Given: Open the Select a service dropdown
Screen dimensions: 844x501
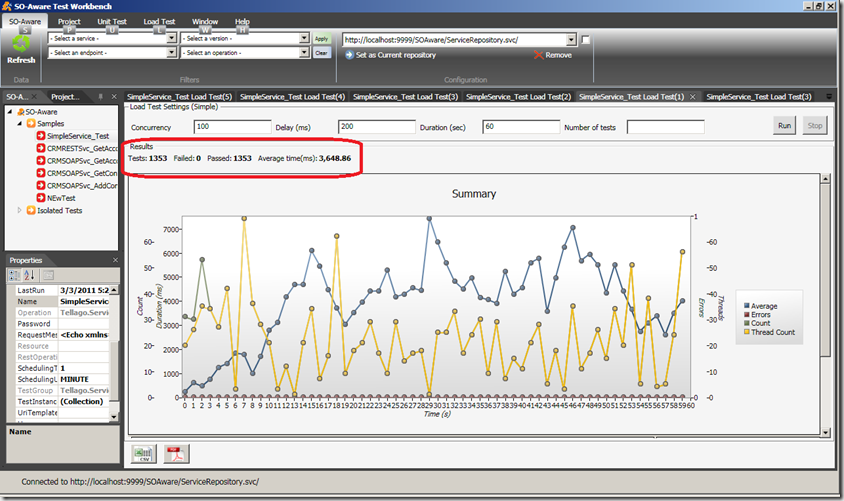Looking at the screenshot, I should point(171,38).
